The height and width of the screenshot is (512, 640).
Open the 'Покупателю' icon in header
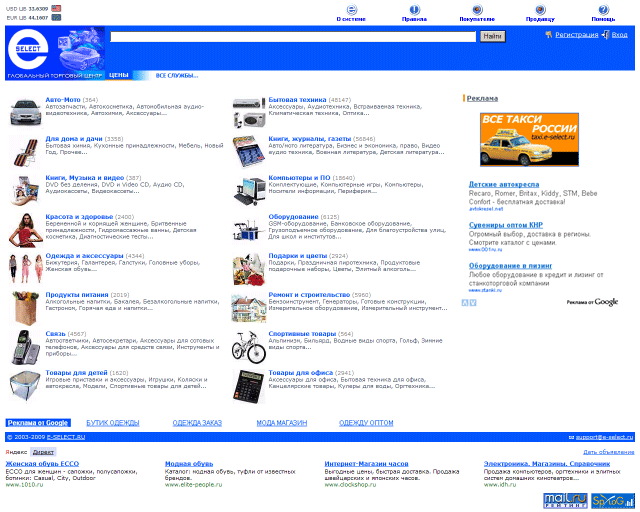(x=477, y=9)
